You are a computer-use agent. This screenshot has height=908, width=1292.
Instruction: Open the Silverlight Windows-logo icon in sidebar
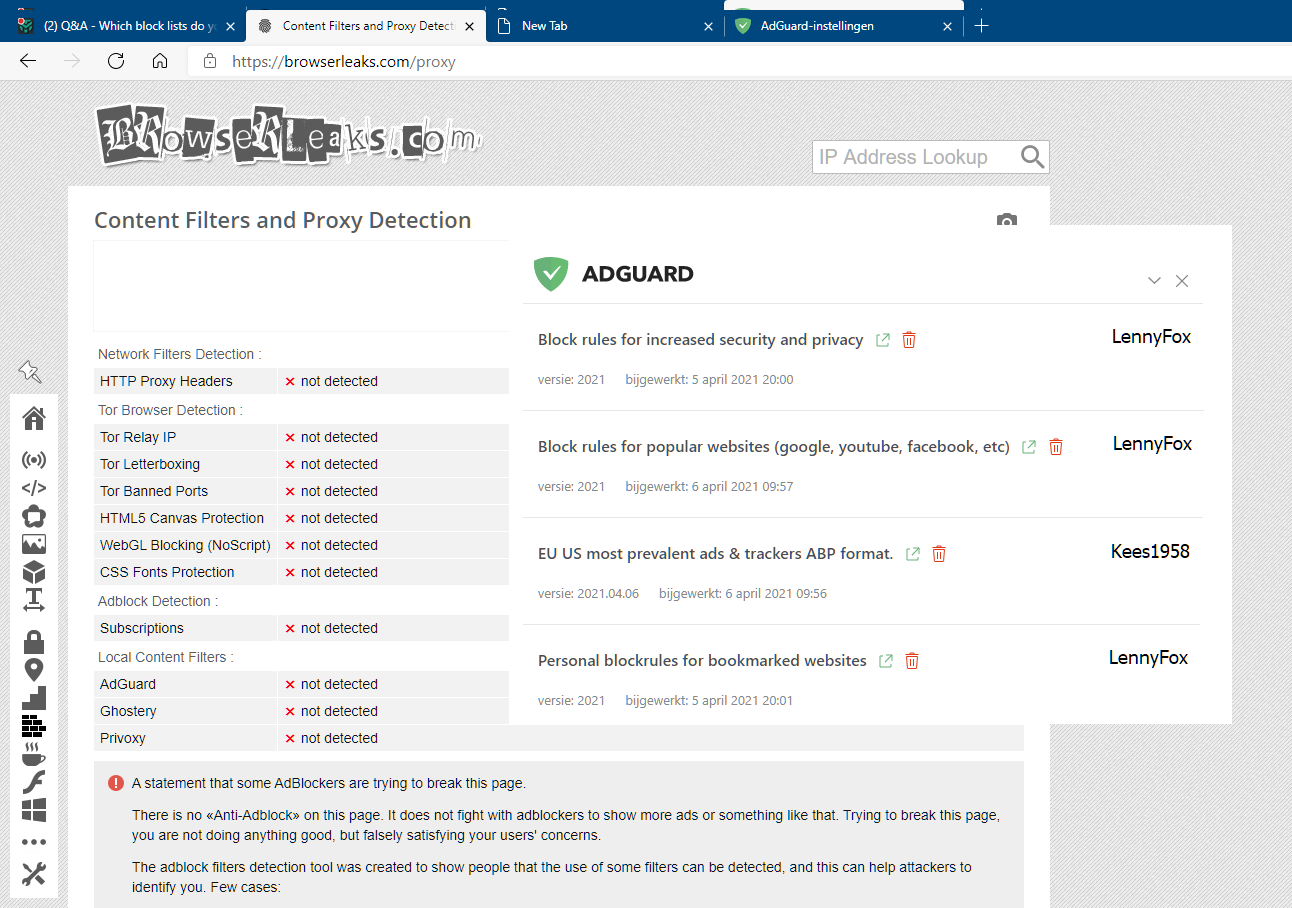[x=34, y=809]
